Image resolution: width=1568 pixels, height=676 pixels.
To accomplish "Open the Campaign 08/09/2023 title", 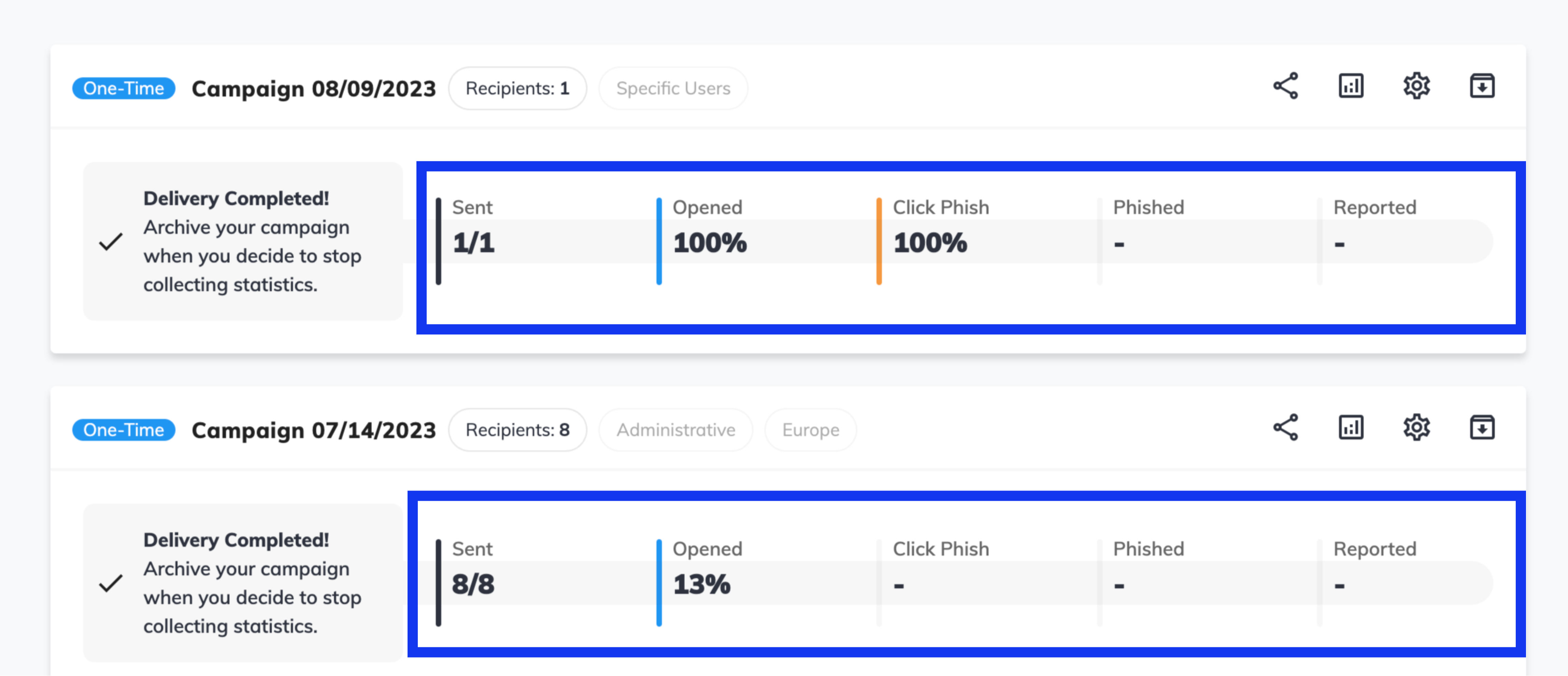I will 314,89.
